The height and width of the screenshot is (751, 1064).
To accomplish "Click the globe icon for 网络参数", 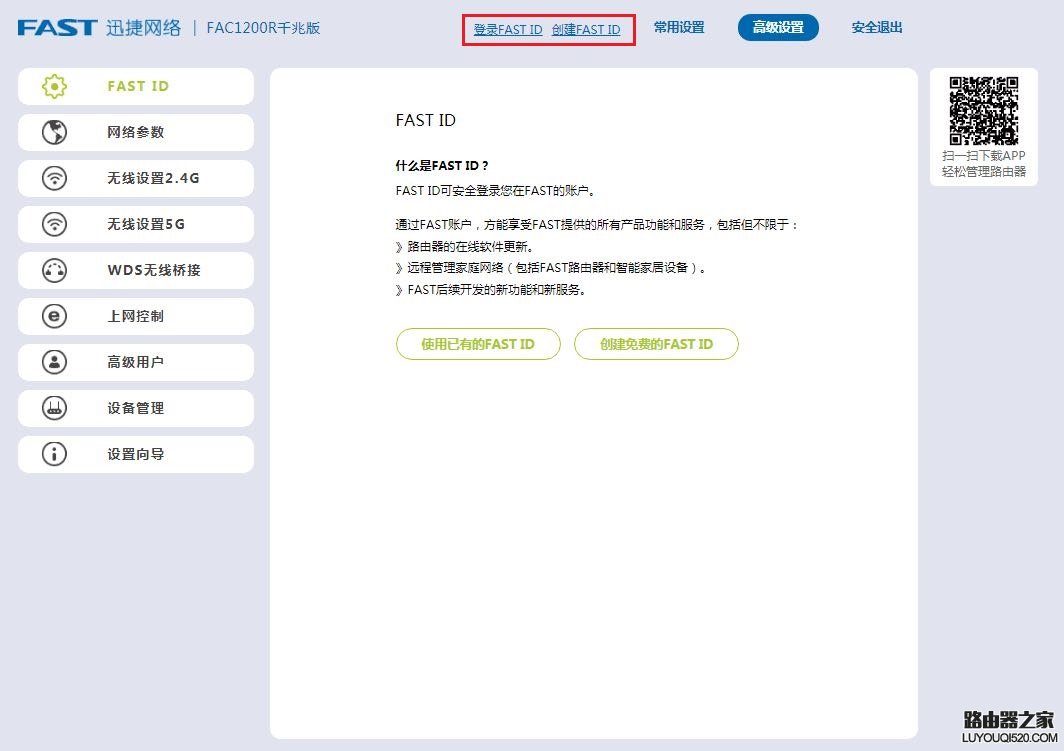I will (54, 132).
